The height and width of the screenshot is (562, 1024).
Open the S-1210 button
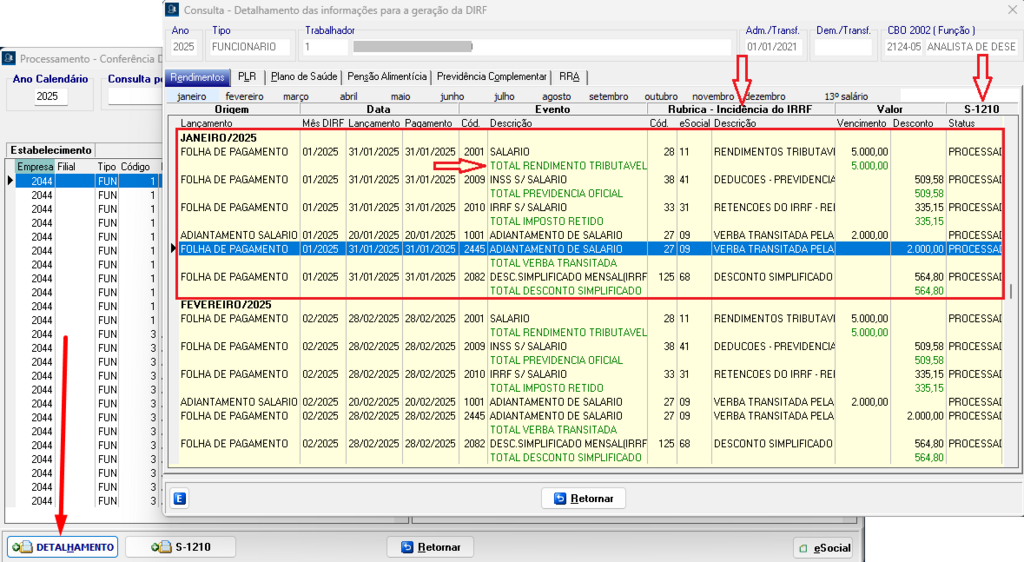tap(181, 547)
